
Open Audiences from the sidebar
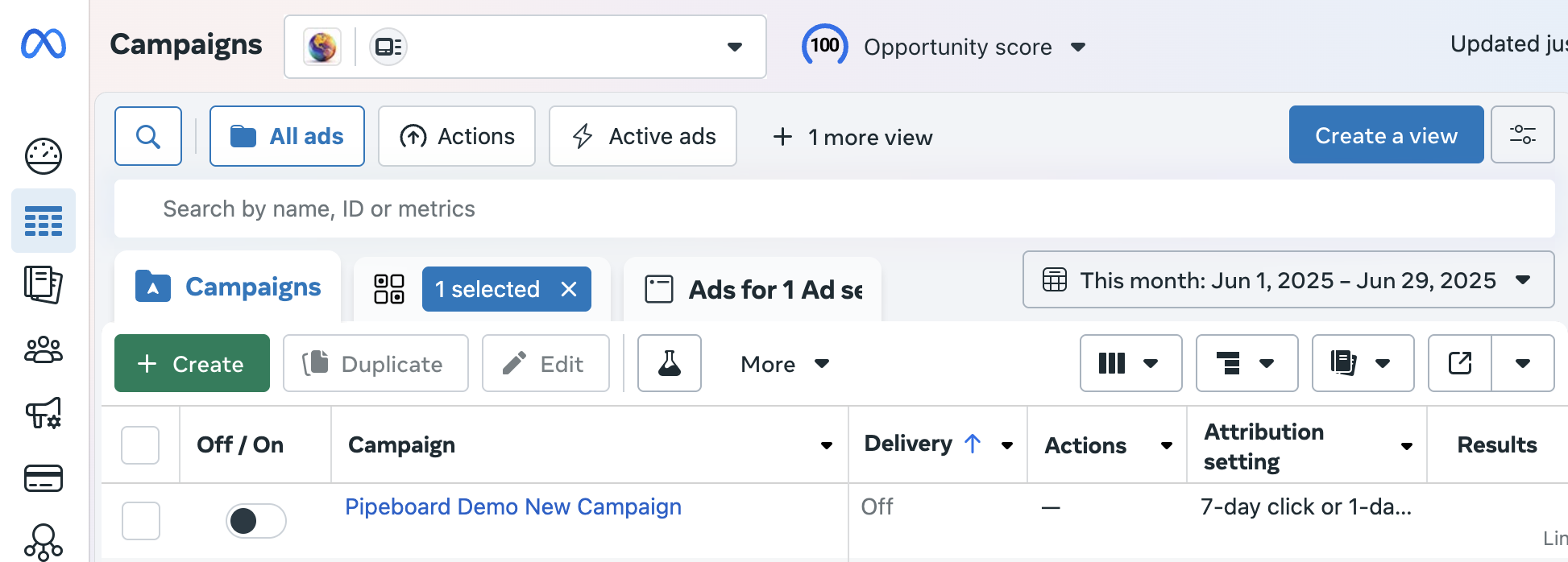point(44,349)
